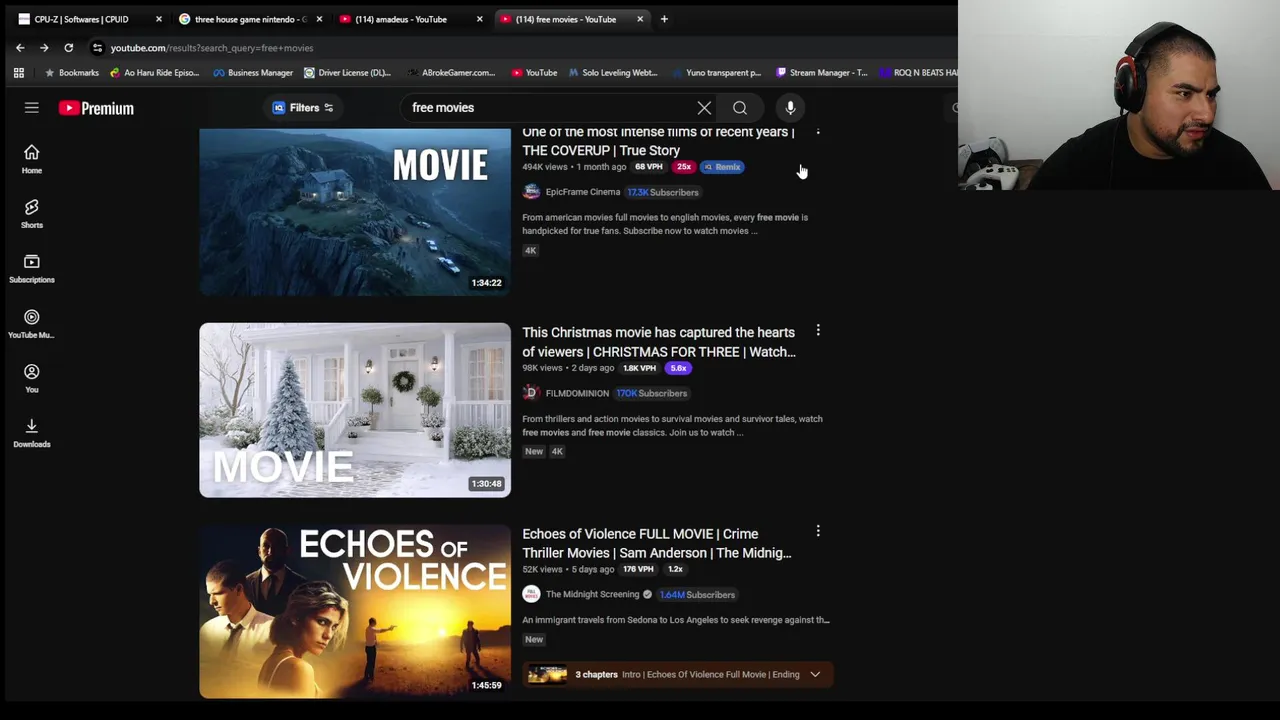The width and height of the screenshot is (1280, 720).
Task: Open the CHRISTMAS FOR THREE title link
Action: click(x=658, y=342)
